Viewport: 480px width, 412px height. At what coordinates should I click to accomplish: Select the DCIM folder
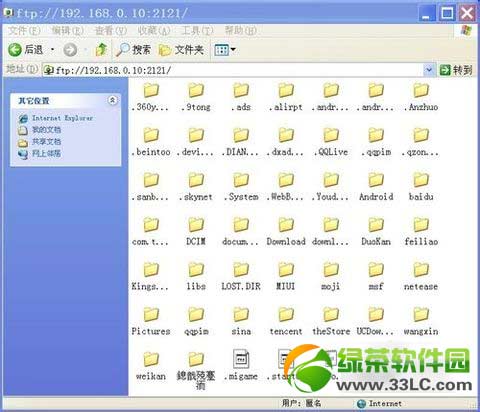point(196,231)
